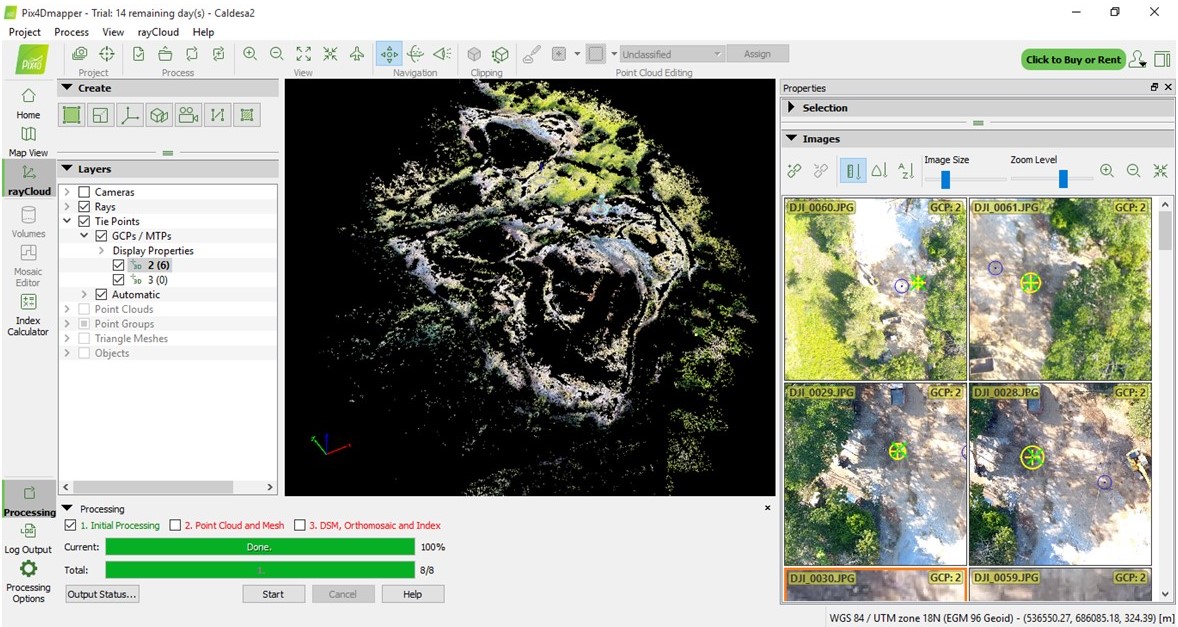
Task: Click the Output Status button
Action: [x=102, y=594]
